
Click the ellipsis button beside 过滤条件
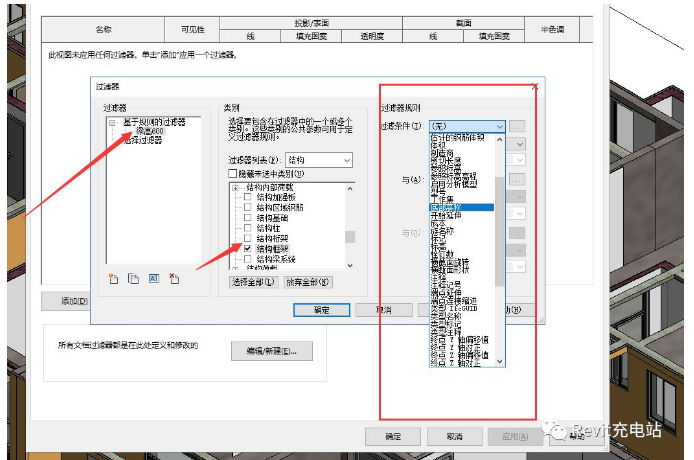pyautogui.click(x=517, y=127)
